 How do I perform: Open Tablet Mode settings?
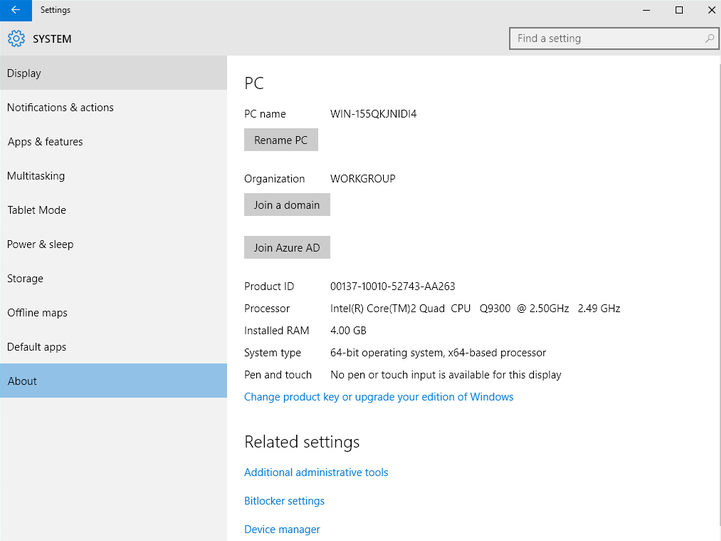pos(114,210)
